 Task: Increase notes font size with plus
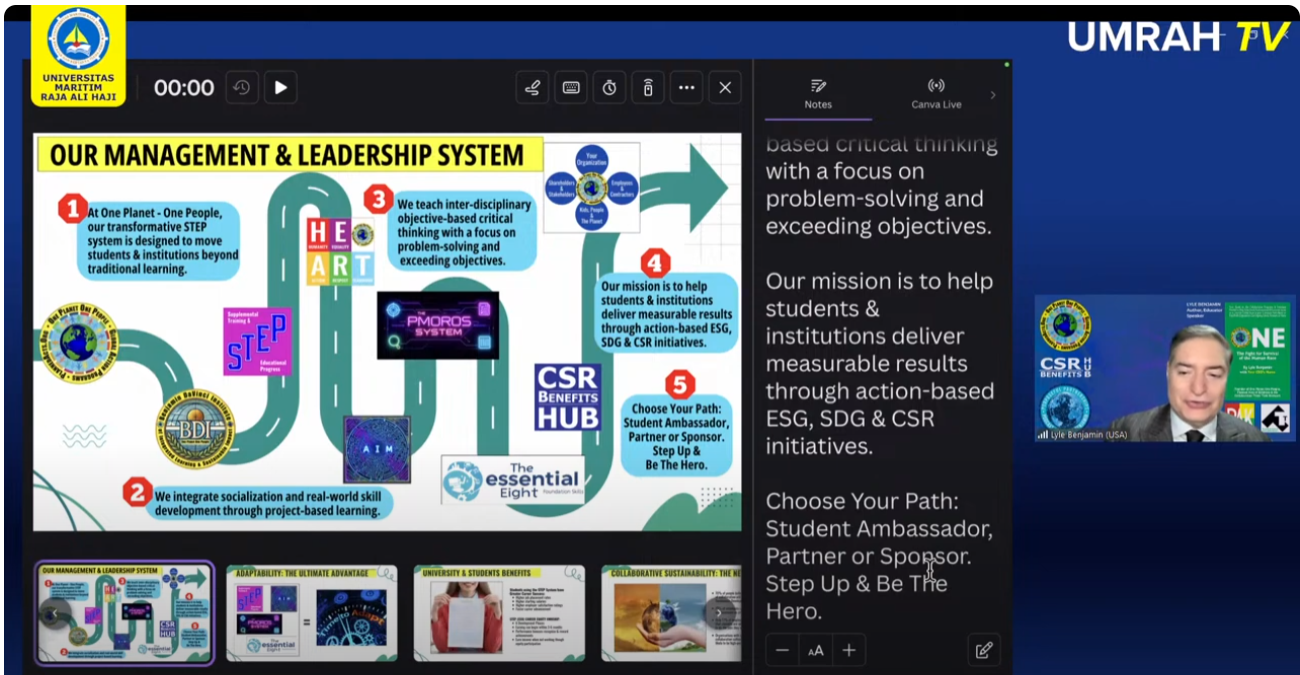pos(849,650)
